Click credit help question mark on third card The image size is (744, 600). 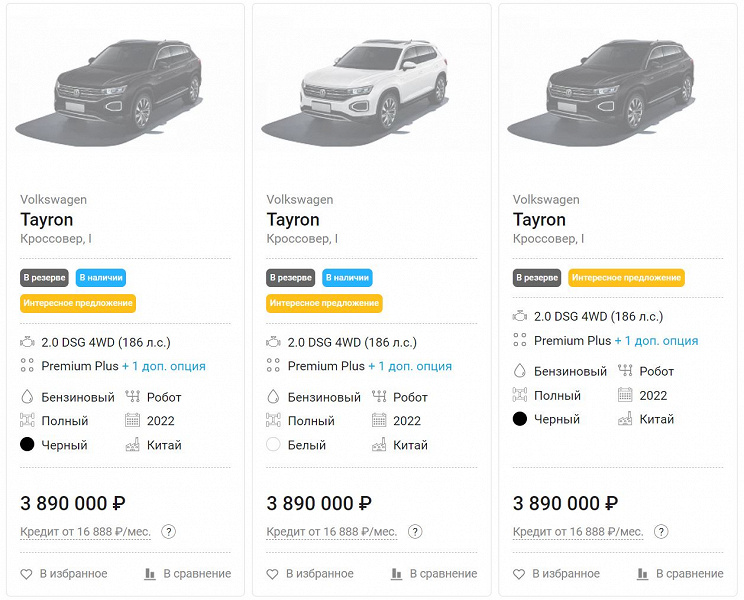click(661, 532)
